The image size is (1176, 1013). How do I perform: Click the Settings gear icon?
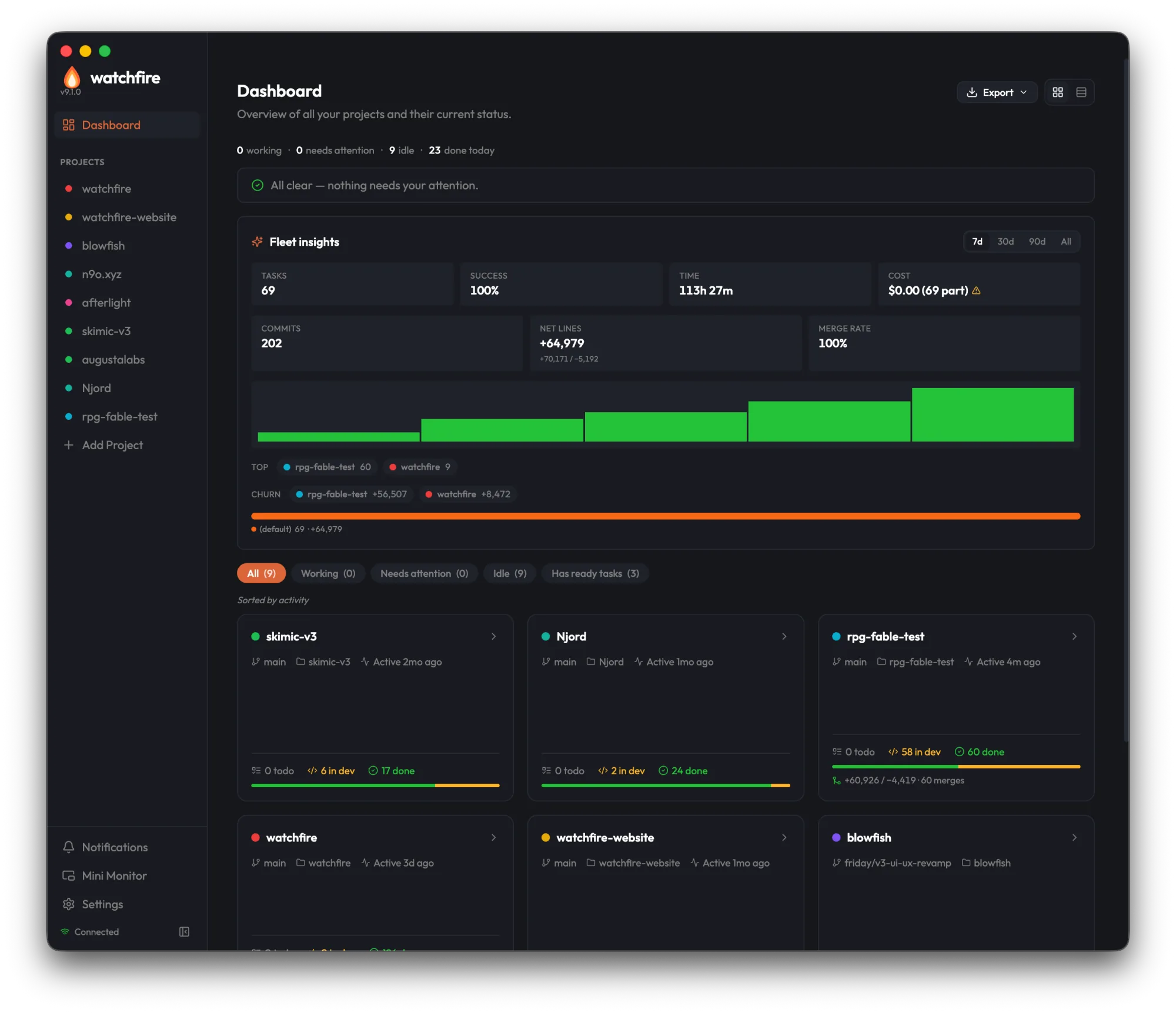click(69, 904)
